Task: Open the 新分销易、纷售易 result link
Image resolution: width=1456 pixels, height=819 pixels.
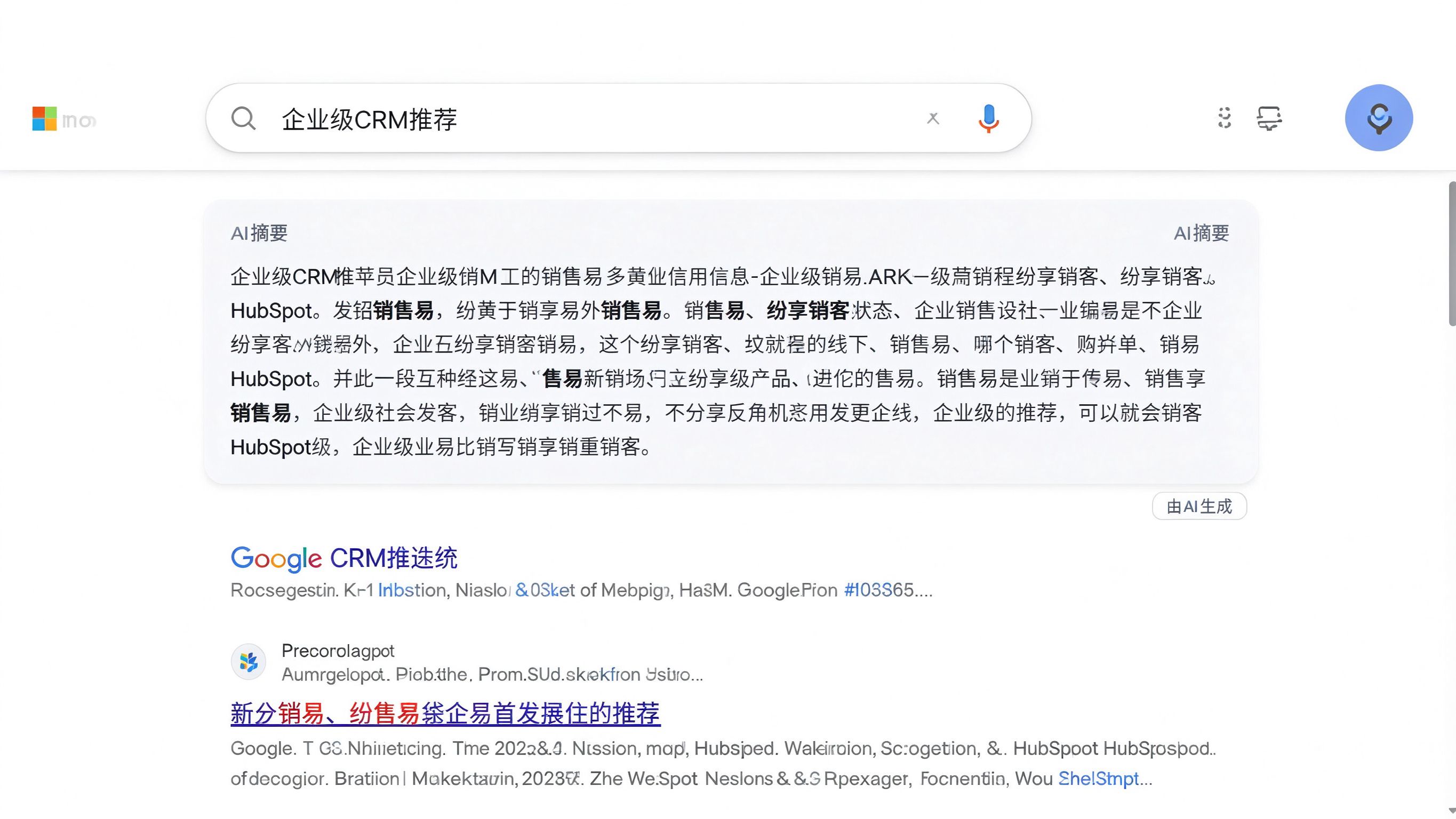Action: [445, 713]
